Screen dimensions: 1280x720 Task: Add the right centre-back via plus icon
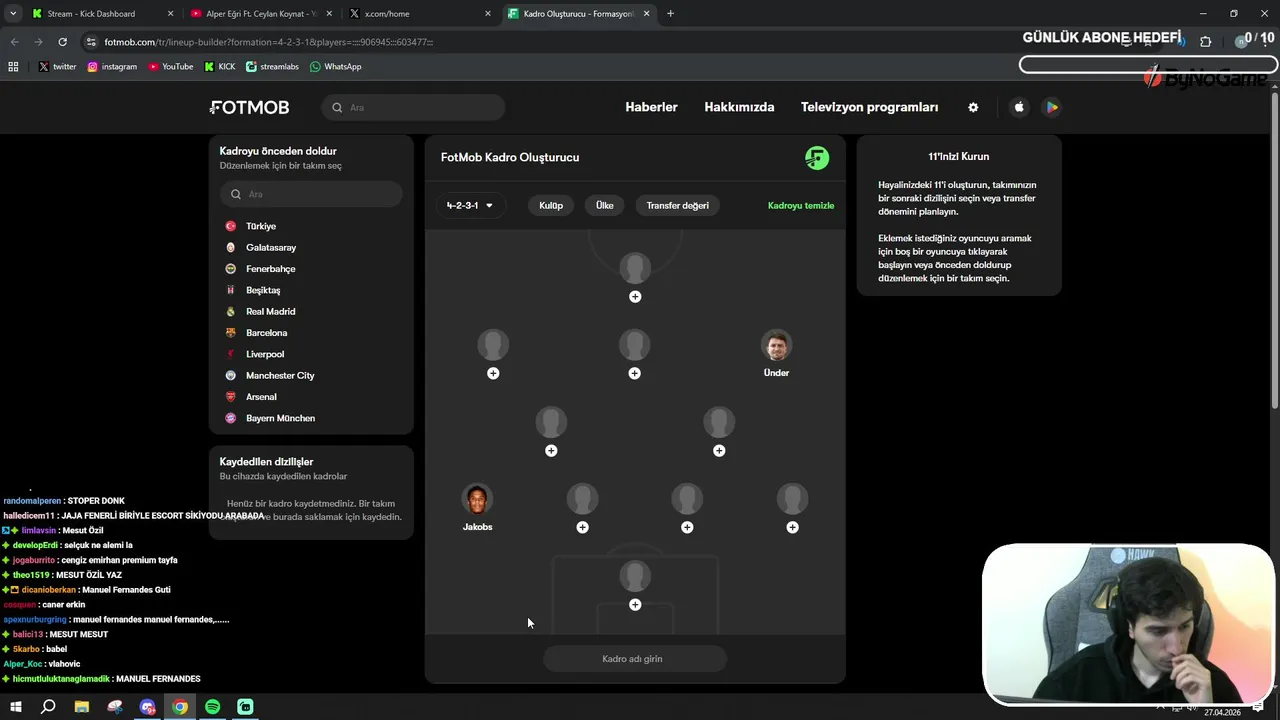pyautogui.click(x=687, y=527)
